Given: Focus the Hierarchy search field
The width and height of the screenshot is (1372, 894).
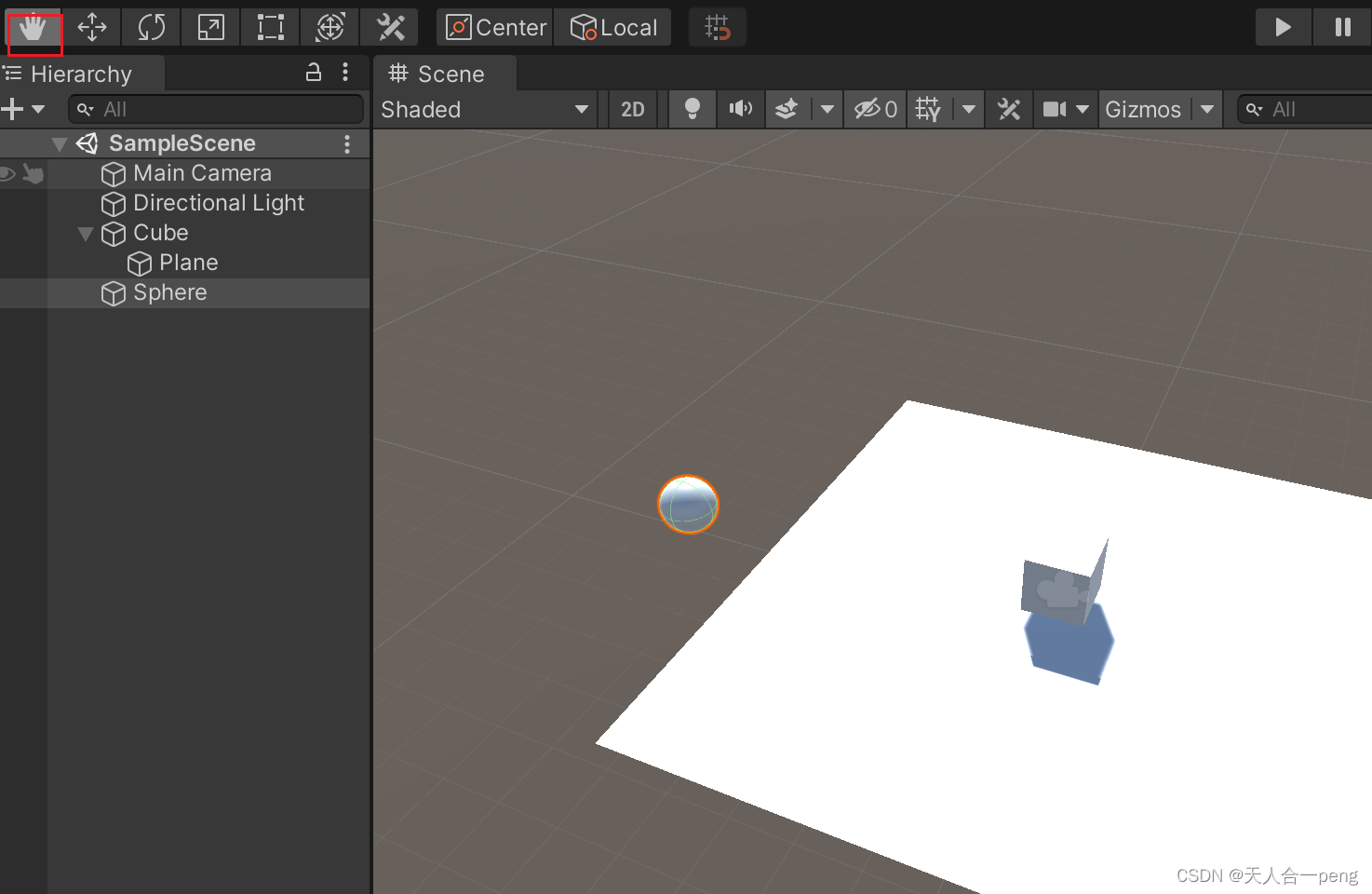Looking at the screenshot, I should click(x=216, y=109).
